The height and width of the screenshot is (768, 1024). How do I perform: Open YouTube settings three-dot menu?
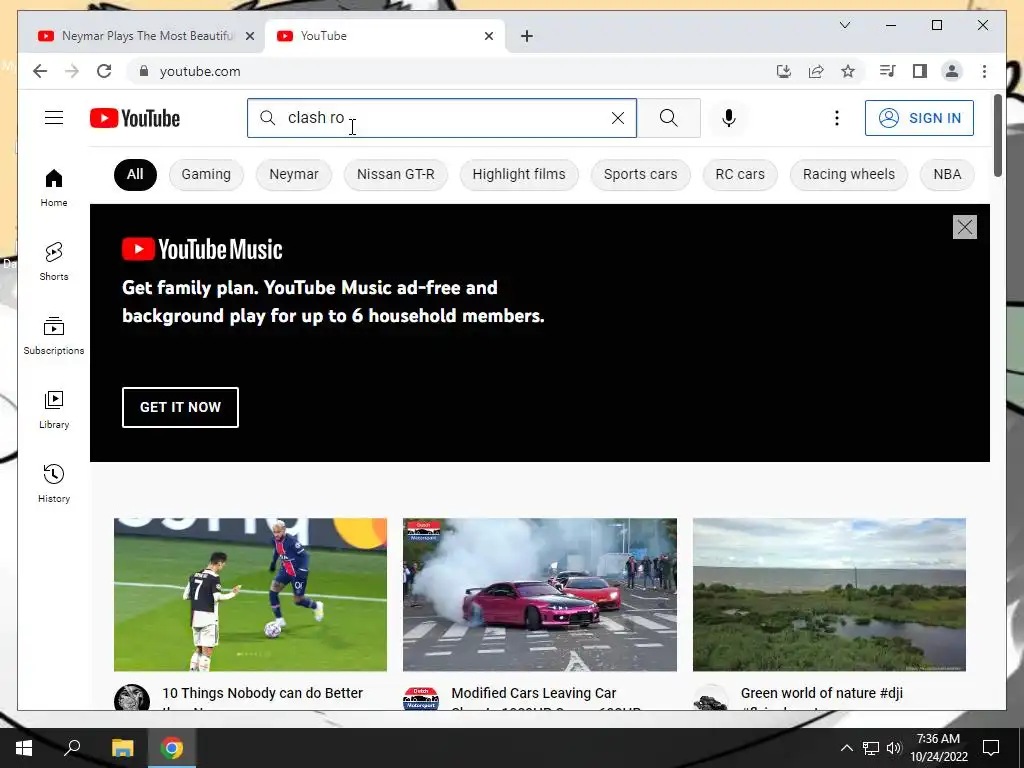(x=837, y=118)
